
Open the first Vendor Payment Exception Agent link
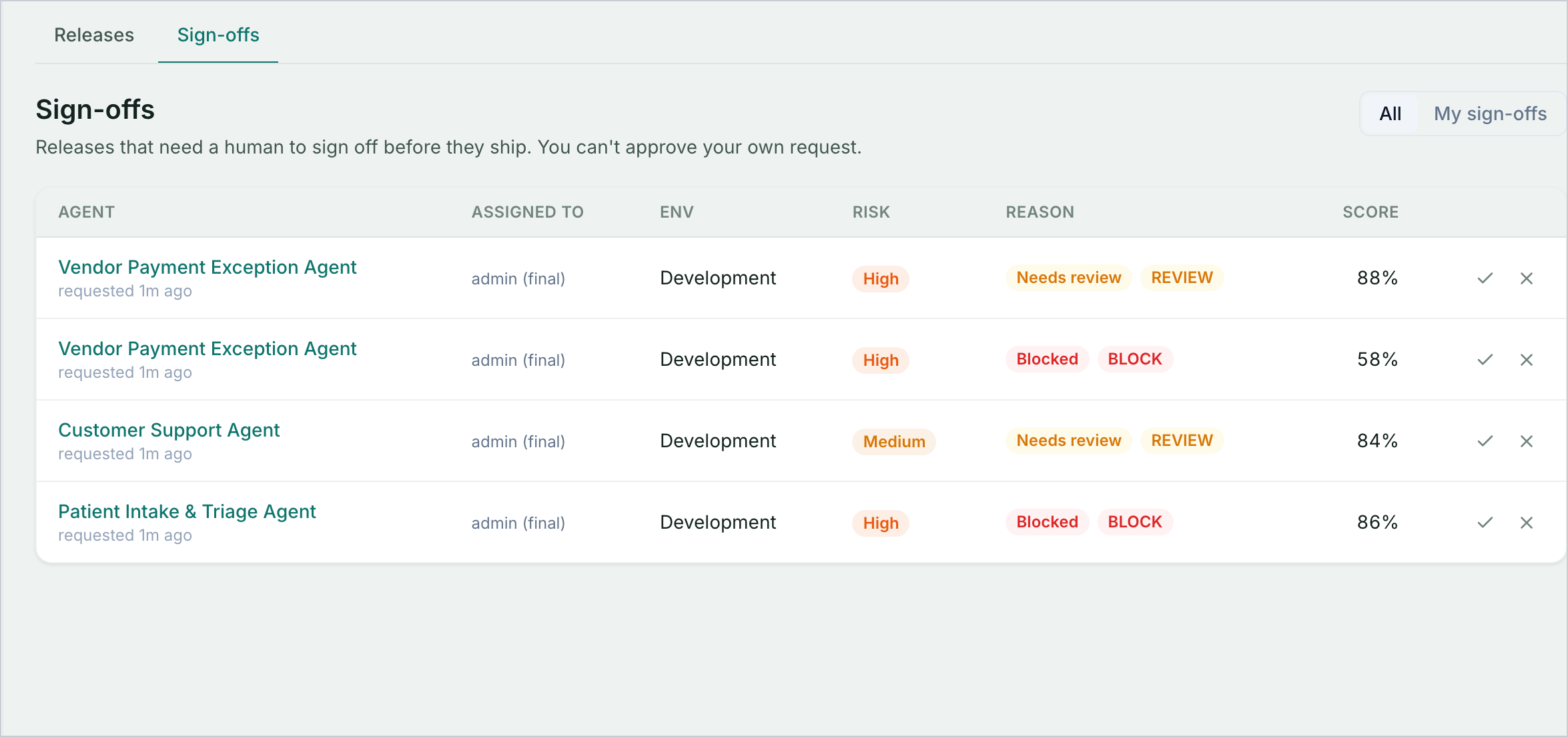(208, 267)
